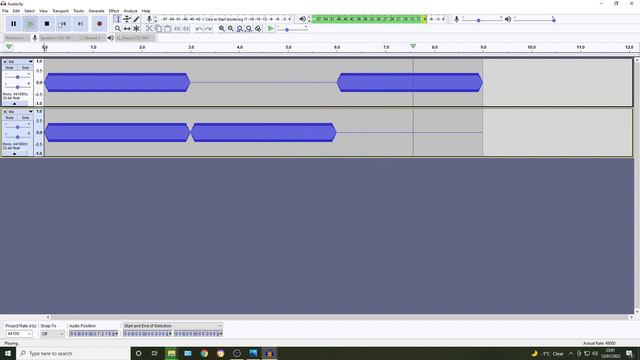Close the first track with its X
Image resolution: width=640 pixels, height=360 pixels.
point(5,62)
